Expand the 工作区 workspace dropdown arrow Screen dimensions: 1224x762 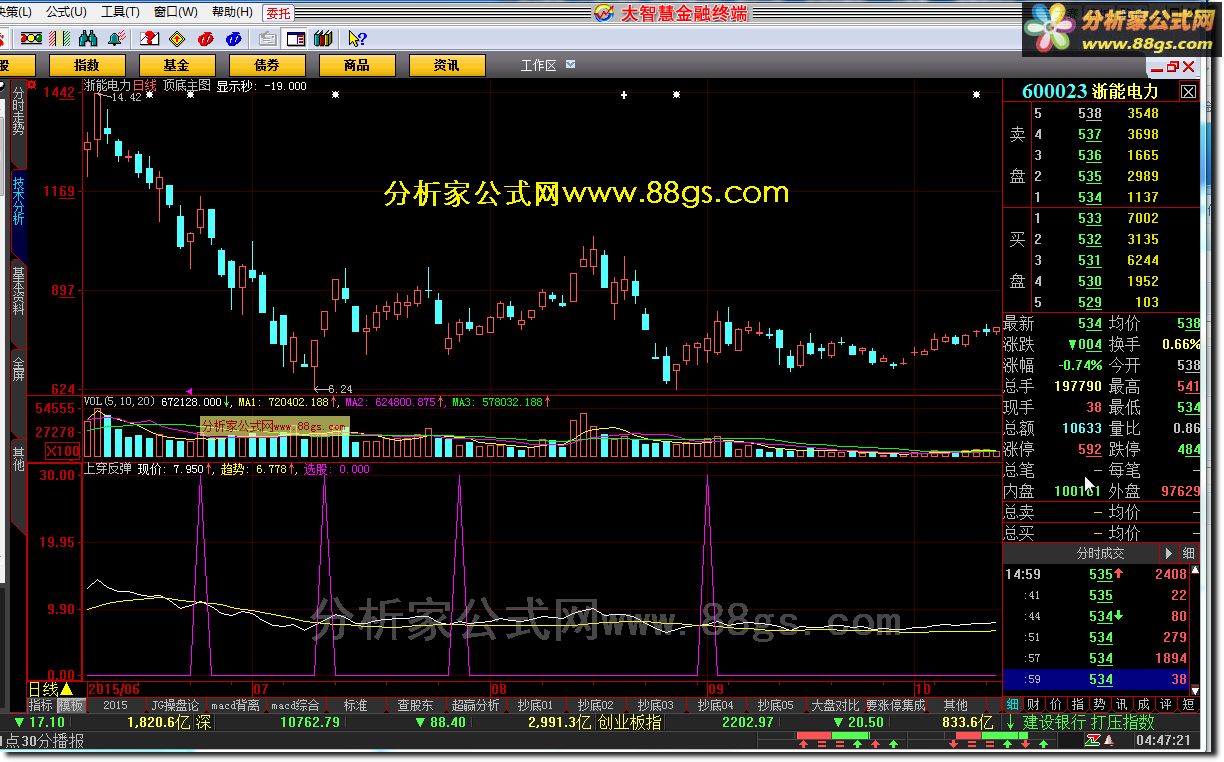tap(571, 64)
